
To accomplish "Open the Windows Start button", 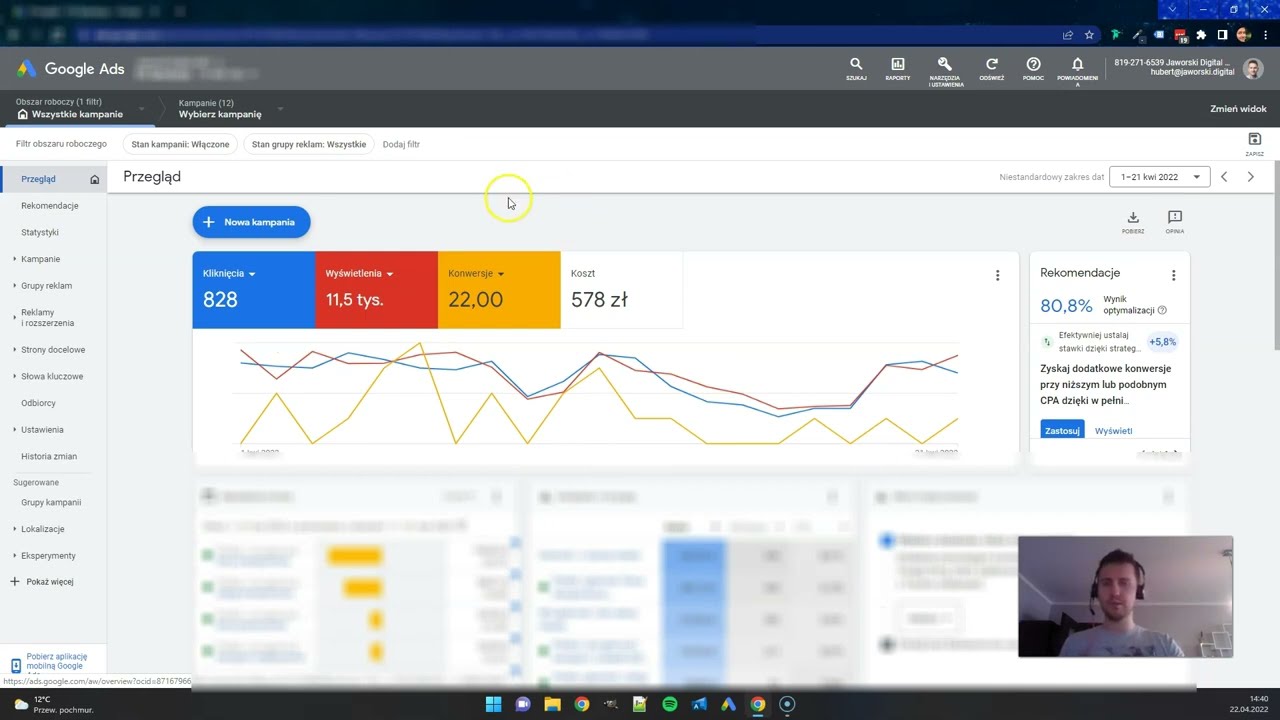I will [x=493, y=704].
